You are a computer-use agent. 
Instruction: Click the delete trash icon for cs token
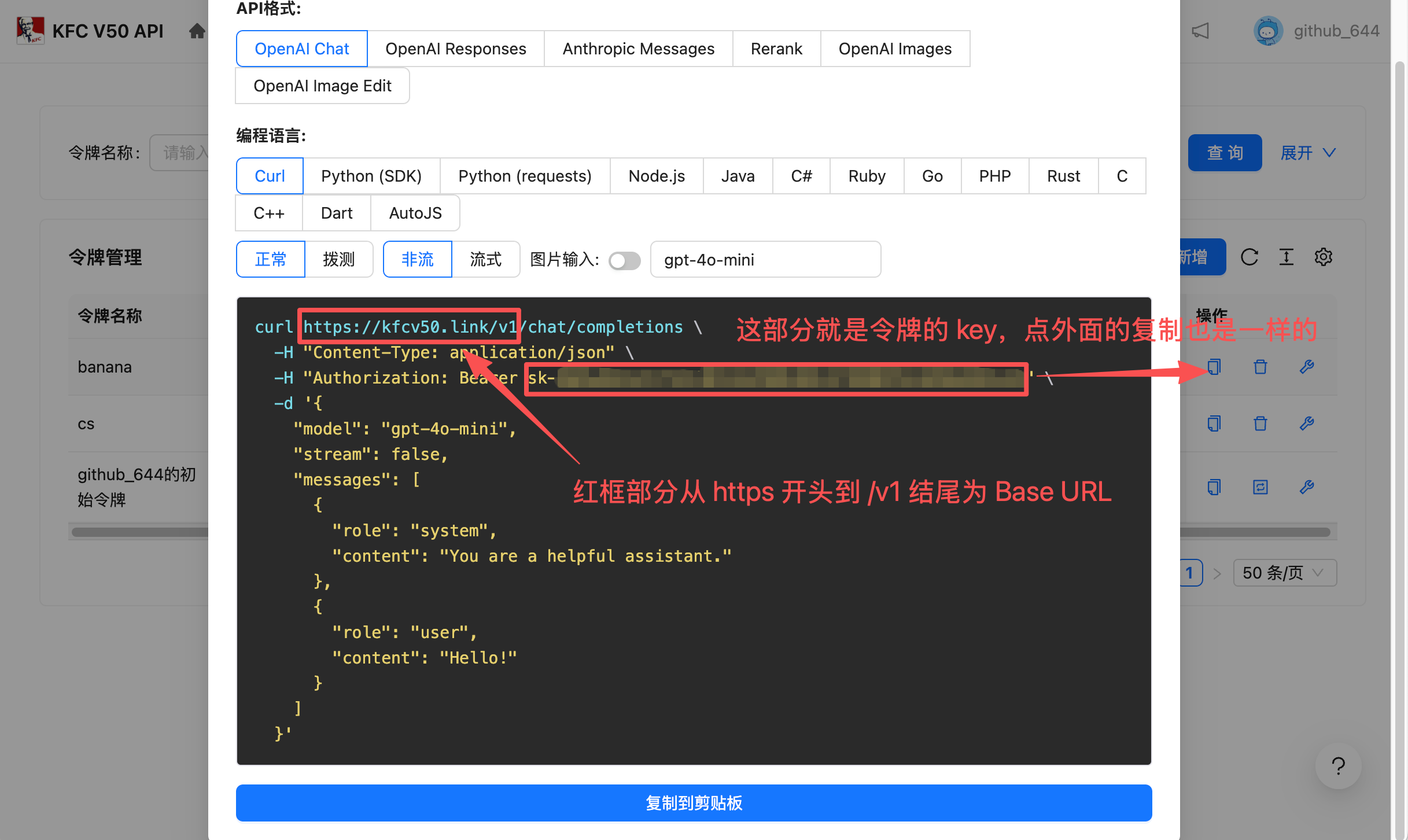click(x=1260, y=423)
